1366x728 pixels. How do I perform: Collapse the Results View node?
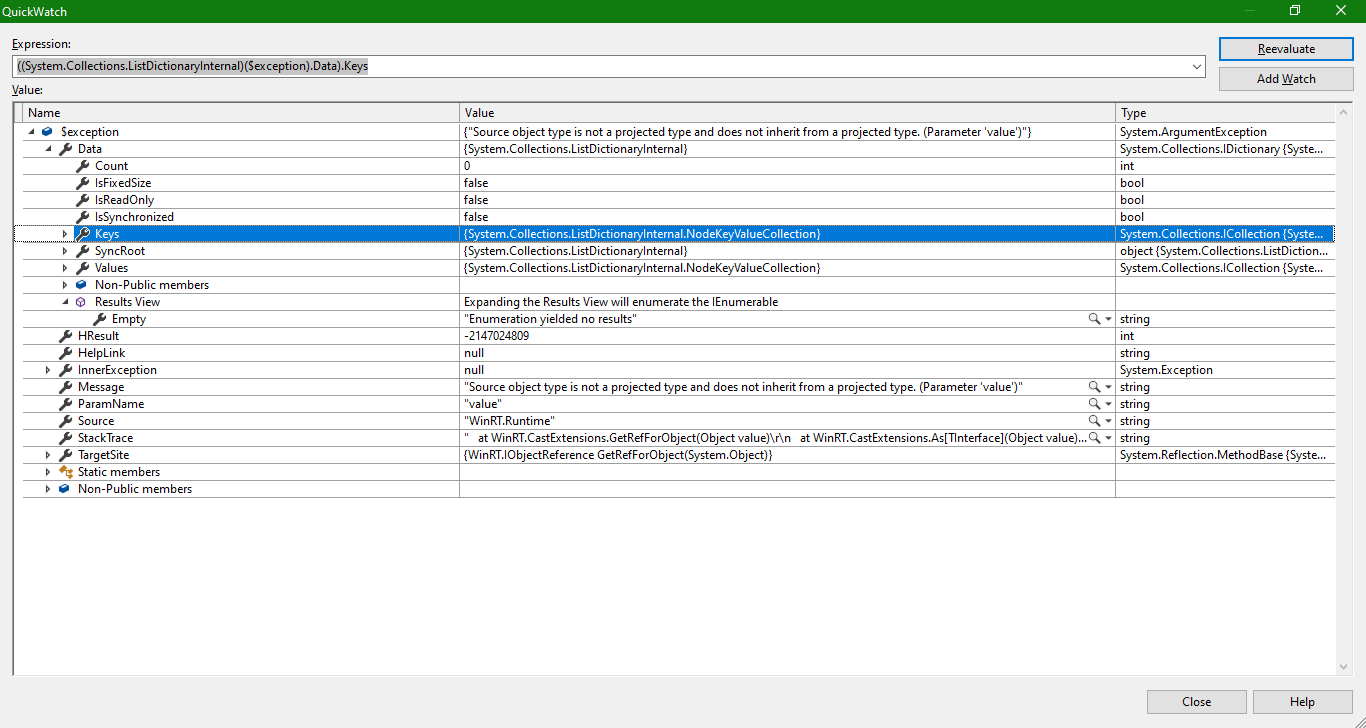[64, 301]
